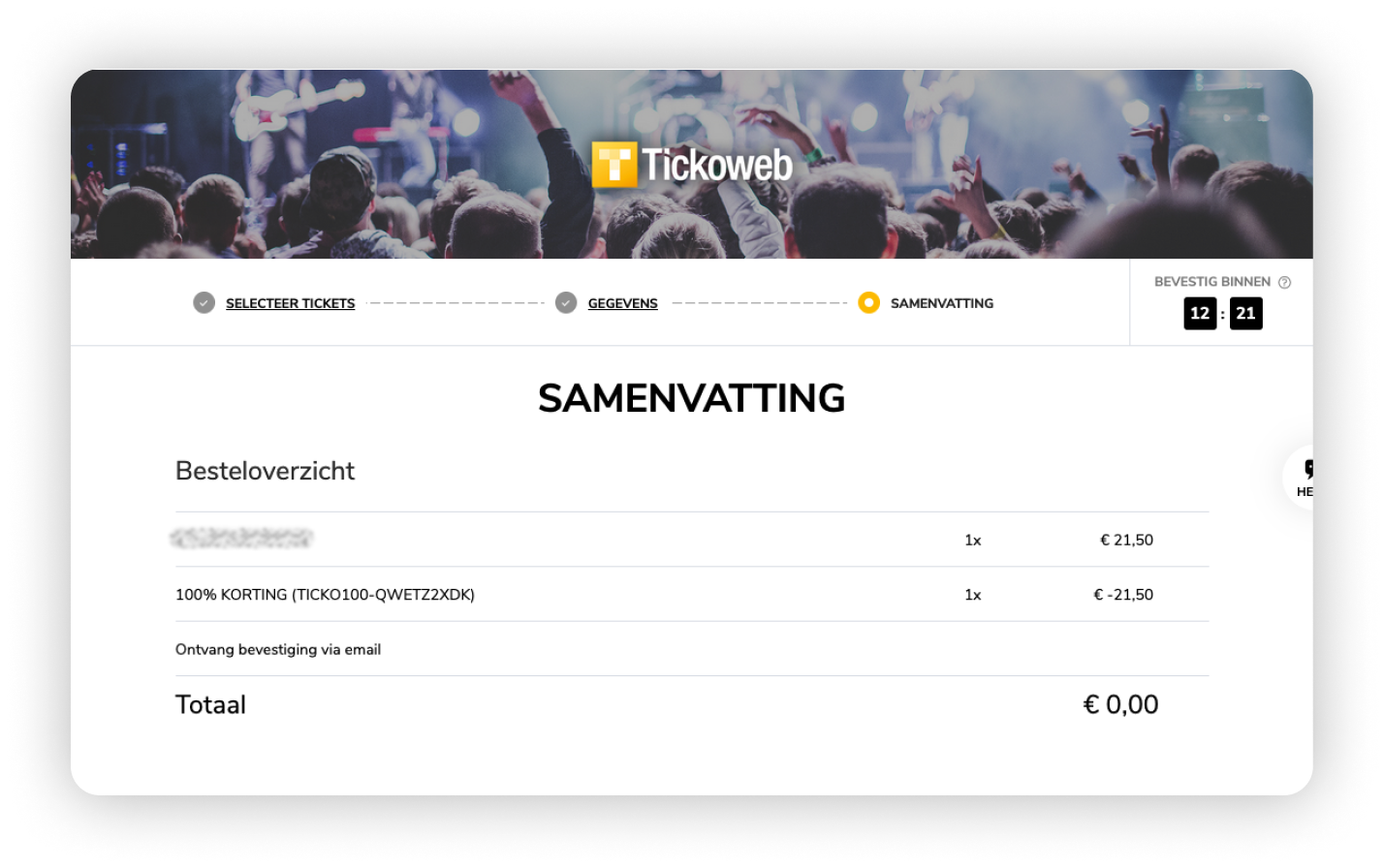This screenshot has height=868, width=1384.
Task: Click the yellow circle Samenvatting step icon
Action: click(x=868, y=303)
